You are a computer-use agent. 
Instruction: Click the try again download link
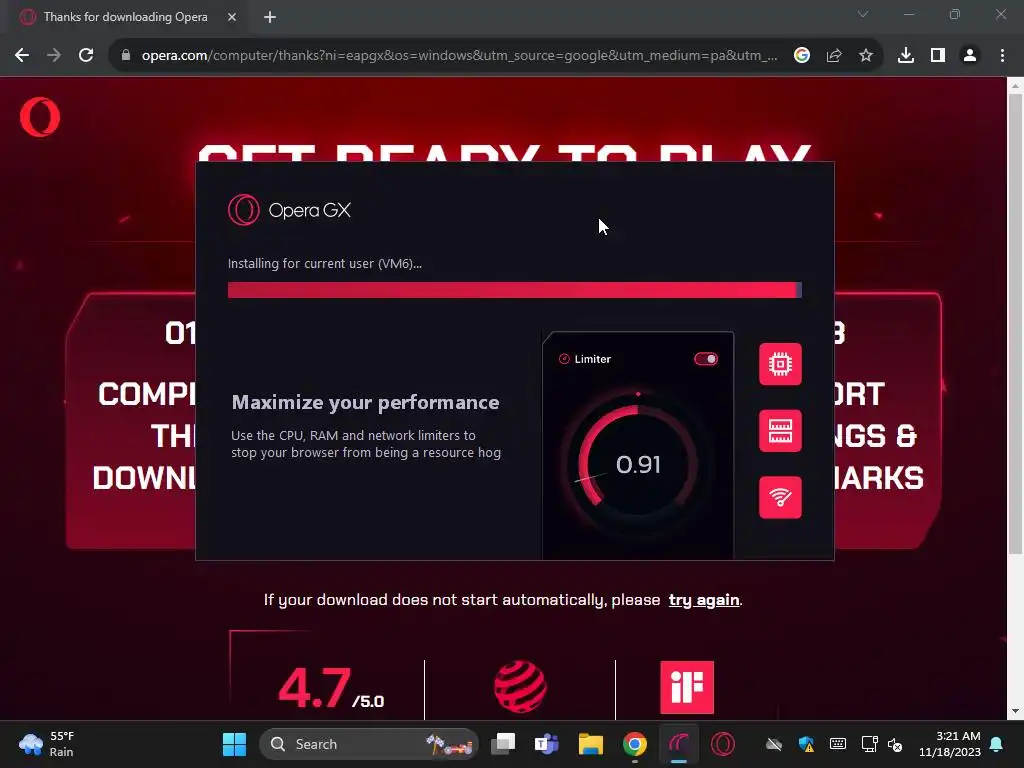(704, 600)
